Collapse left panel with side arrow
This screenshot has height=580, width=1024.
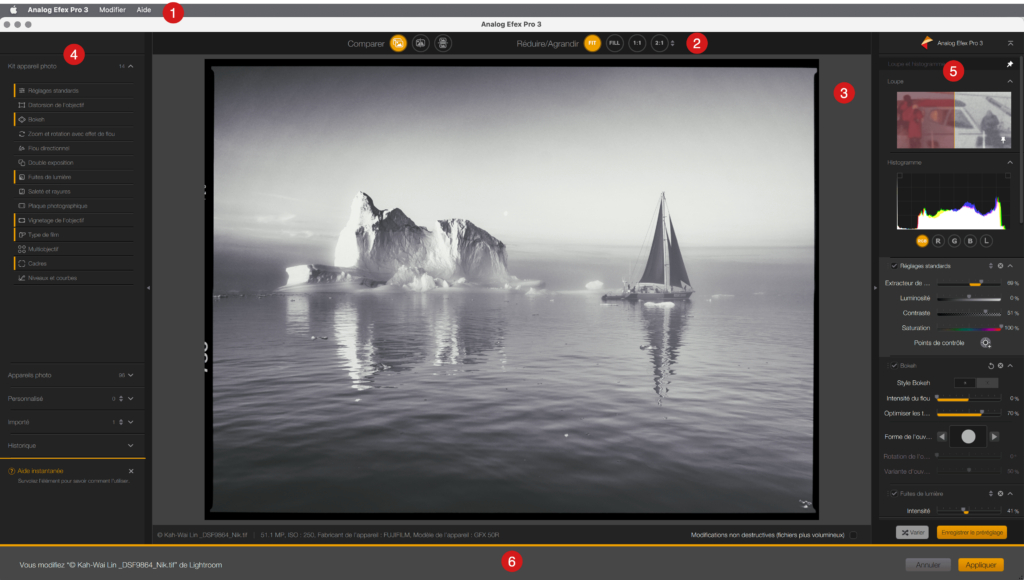[x=148, y=287]
